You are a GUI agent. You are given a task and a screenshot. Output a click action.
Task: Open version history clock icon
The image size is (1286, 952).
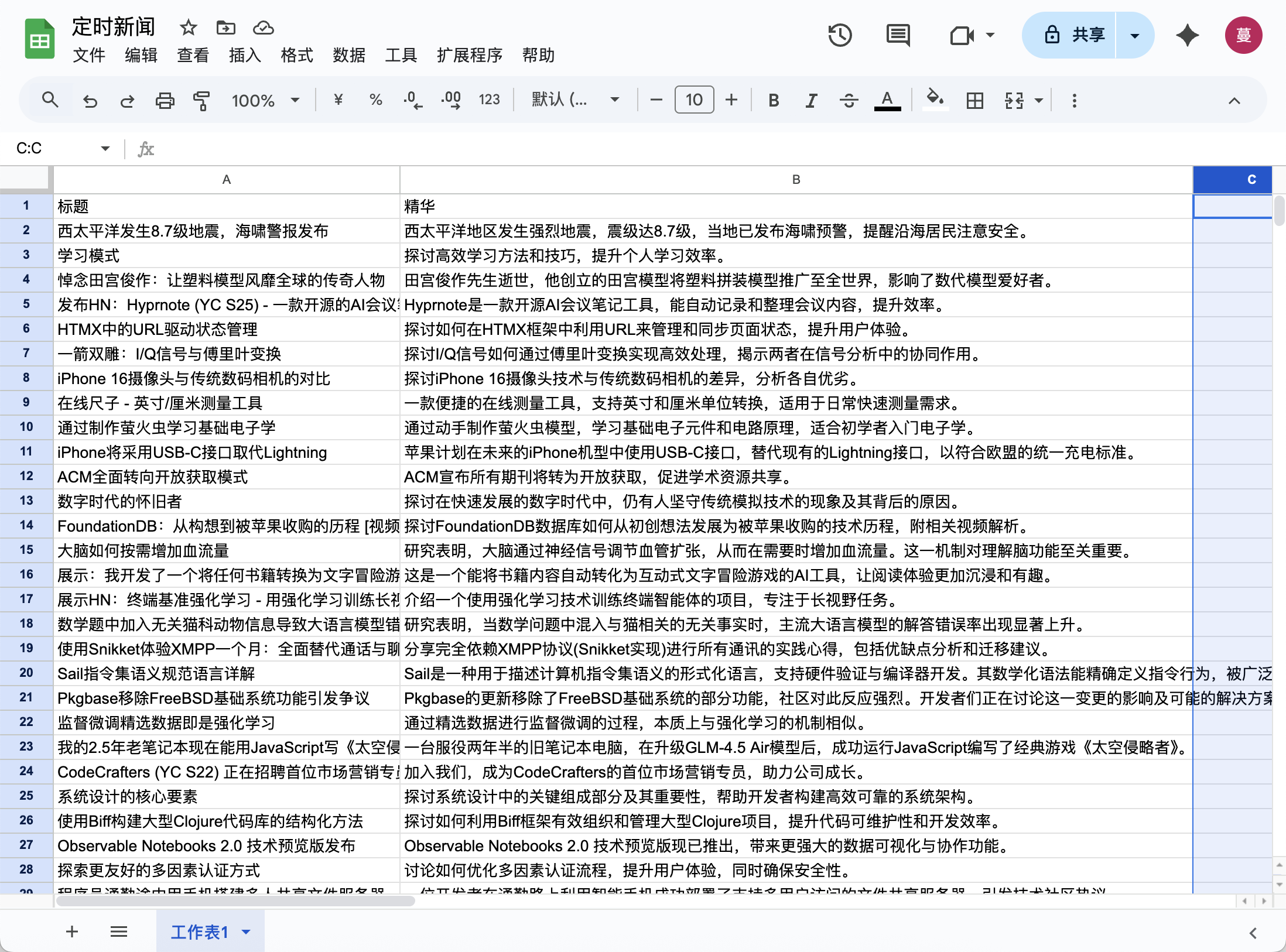click(x=840, y=35)
